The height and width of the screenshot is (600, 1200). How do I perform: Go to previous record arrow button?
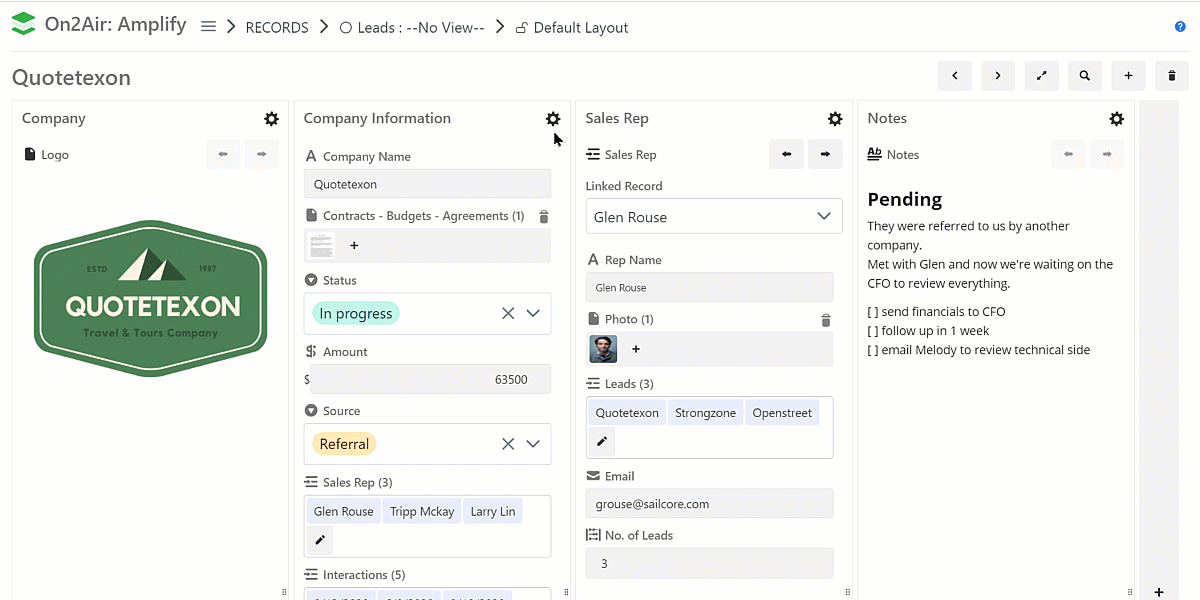point(954,76)
